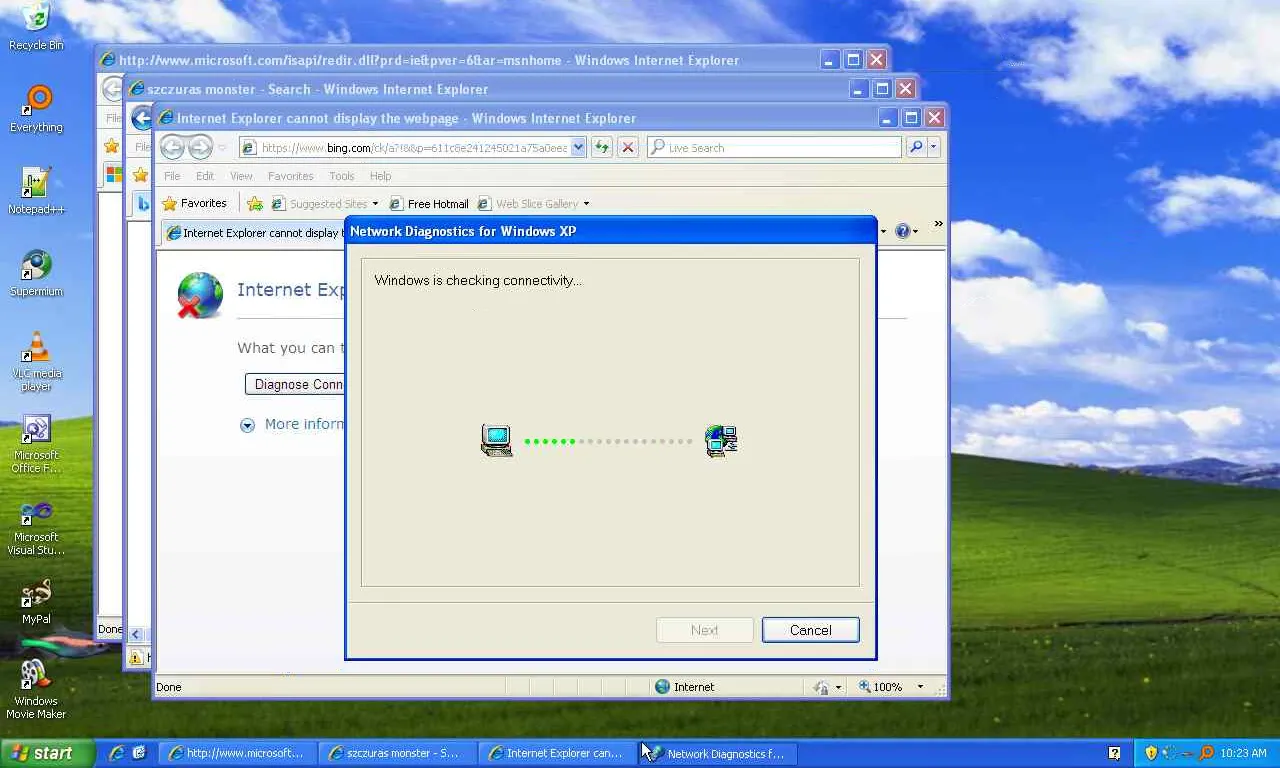Open the Tools menu

pyautogui.click(x=342, y=176)
